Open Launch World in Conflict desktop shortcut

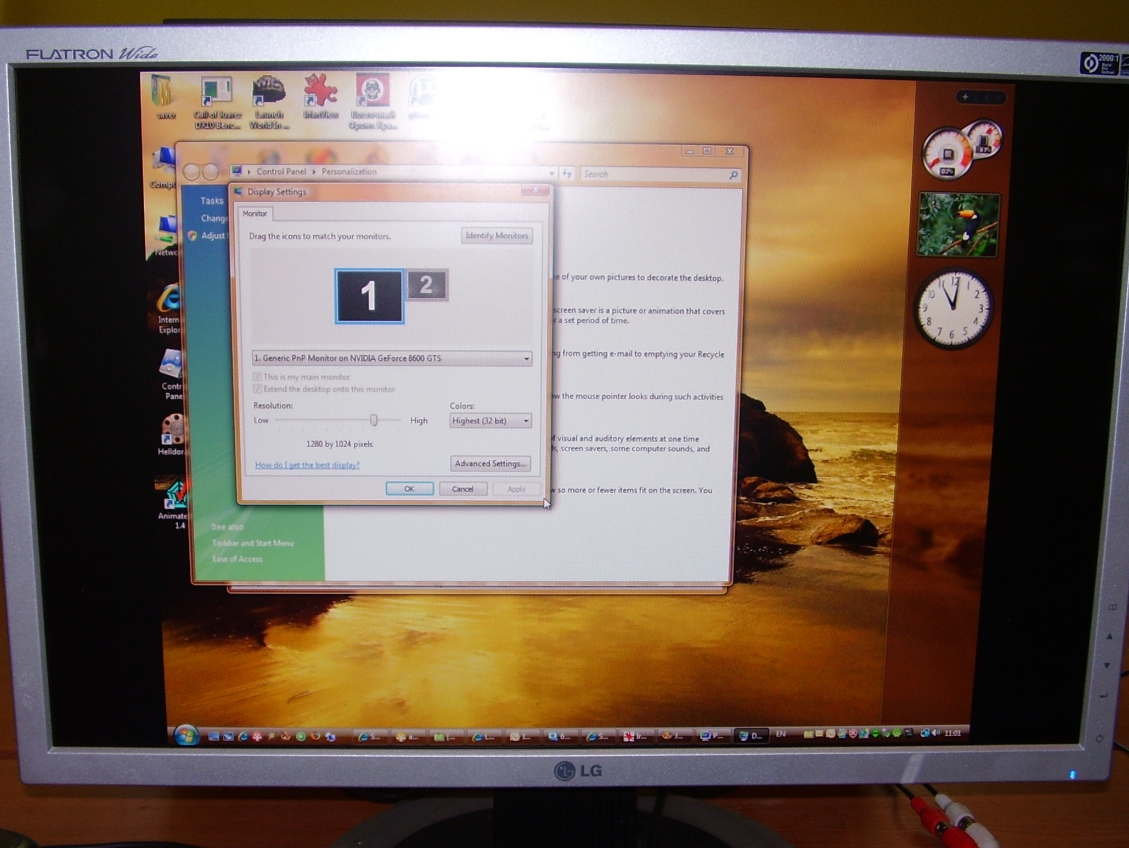pyautogui.click(x=269, y=102)
